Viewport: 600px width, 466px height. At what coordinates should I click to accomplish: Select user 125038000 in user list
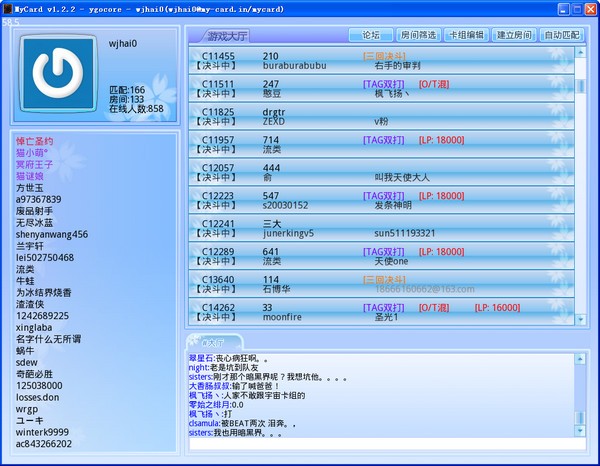click(x=39, y=386)
